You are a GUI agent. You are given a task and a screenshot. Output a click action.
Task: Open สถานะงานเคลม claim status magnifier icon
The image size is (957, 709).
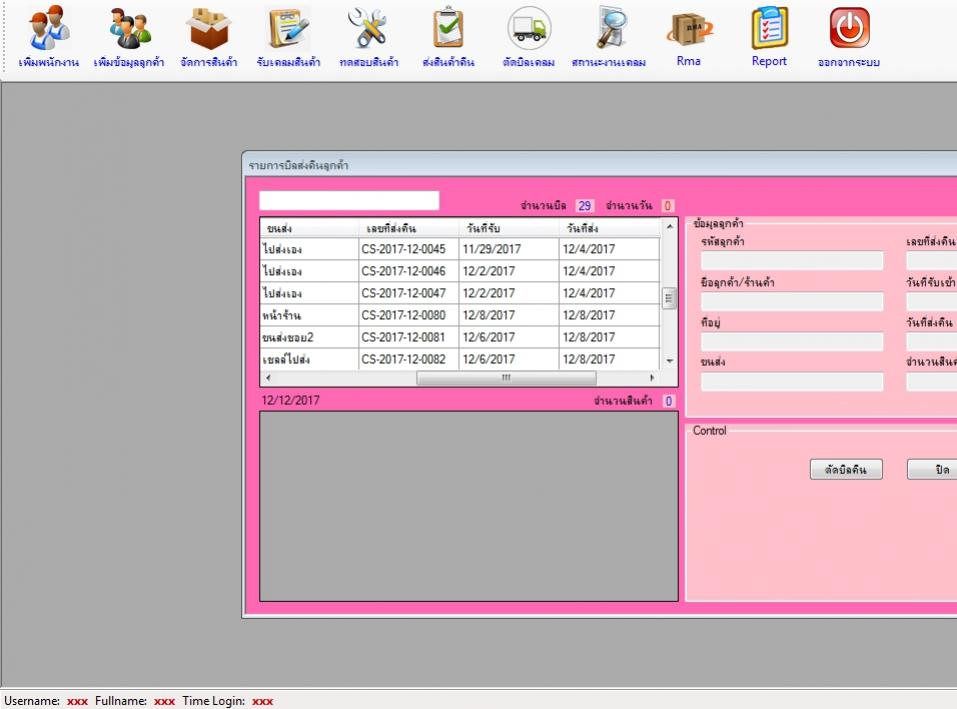pyautogui.click(x=609, y=37)
